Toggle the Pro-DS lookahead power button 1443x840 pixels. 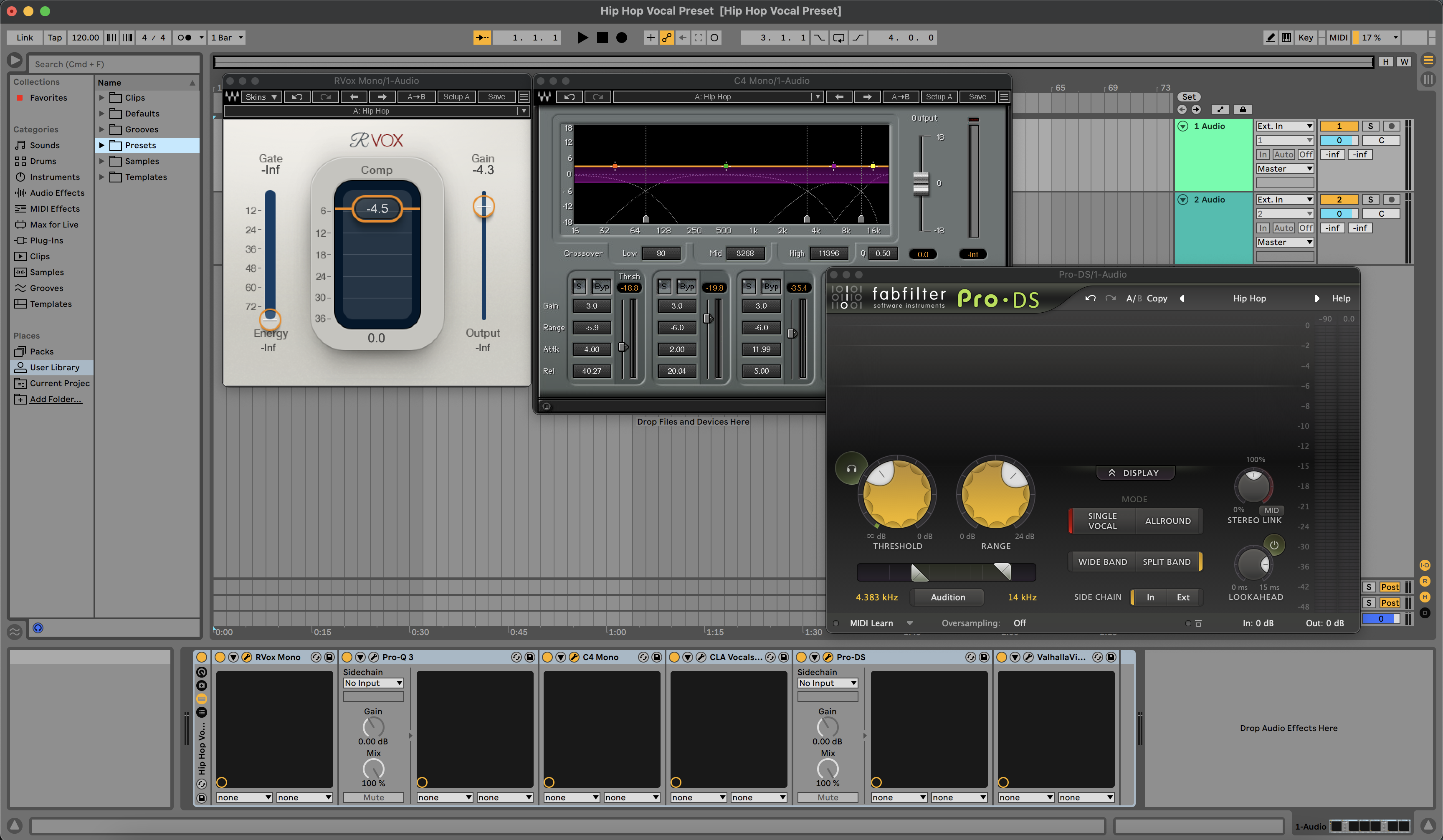coord(1273,545)
